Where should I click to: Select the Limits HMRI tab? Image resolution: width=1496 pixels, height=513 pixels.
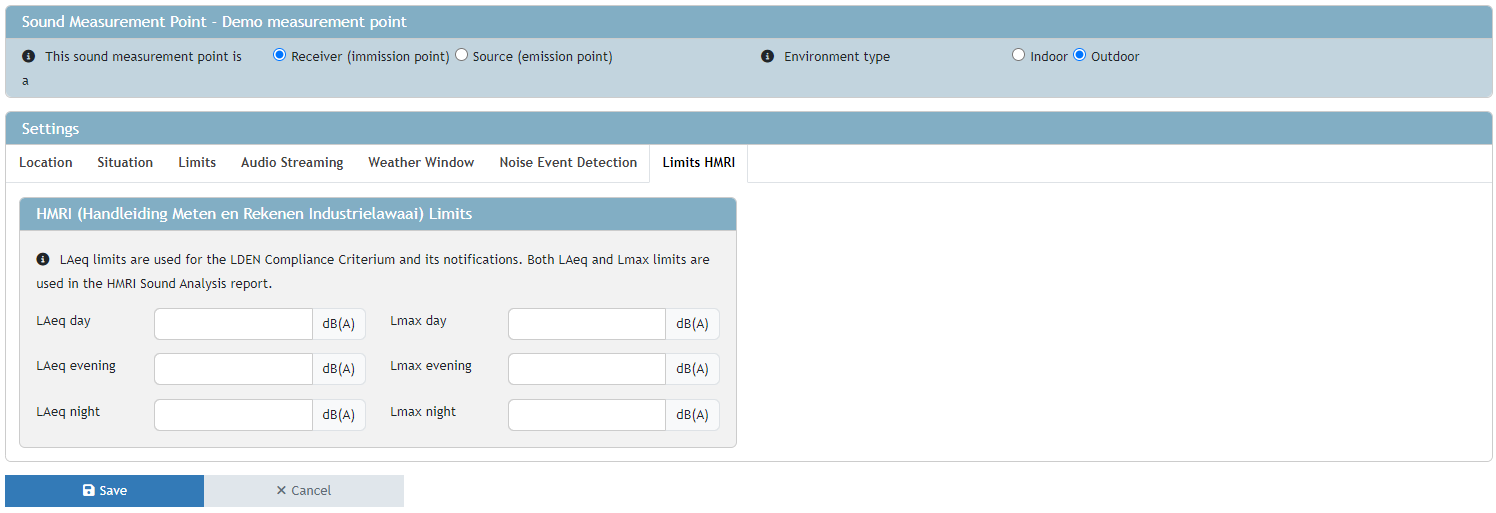click(698, 163)
